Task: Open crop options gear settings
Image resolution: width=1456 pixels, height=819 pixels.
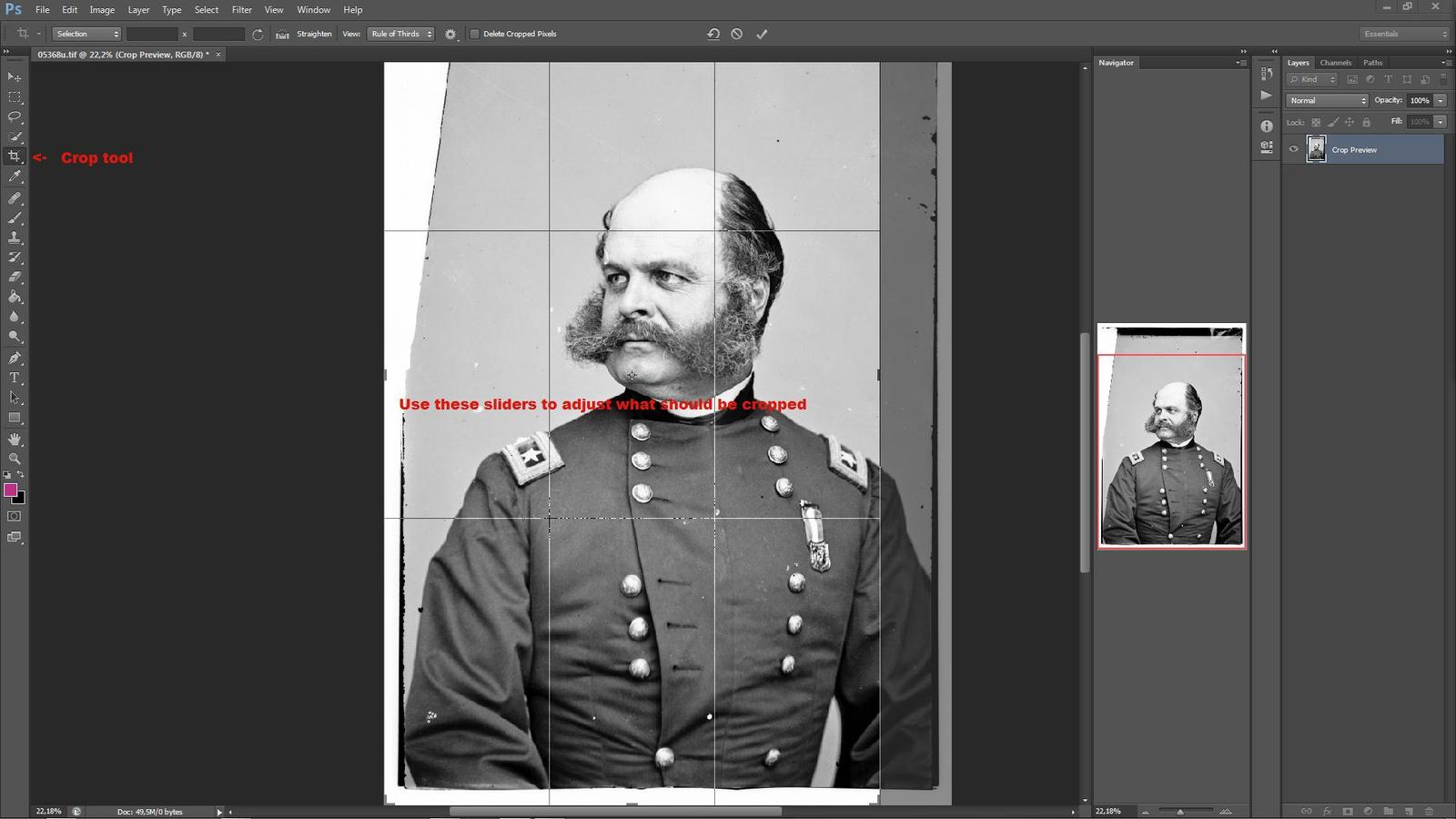Action: point(450,34)
